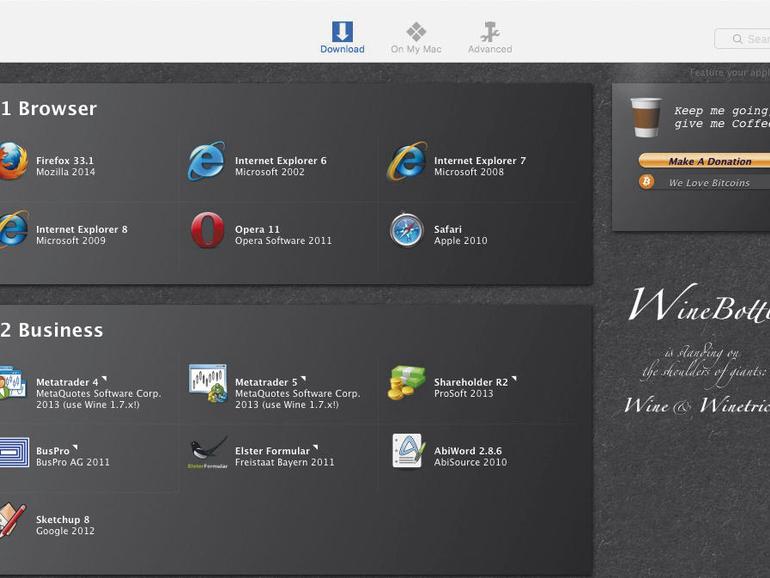Open the Advanced tab
The width and height of the screenshot is (770, 578).
(490, 38)
